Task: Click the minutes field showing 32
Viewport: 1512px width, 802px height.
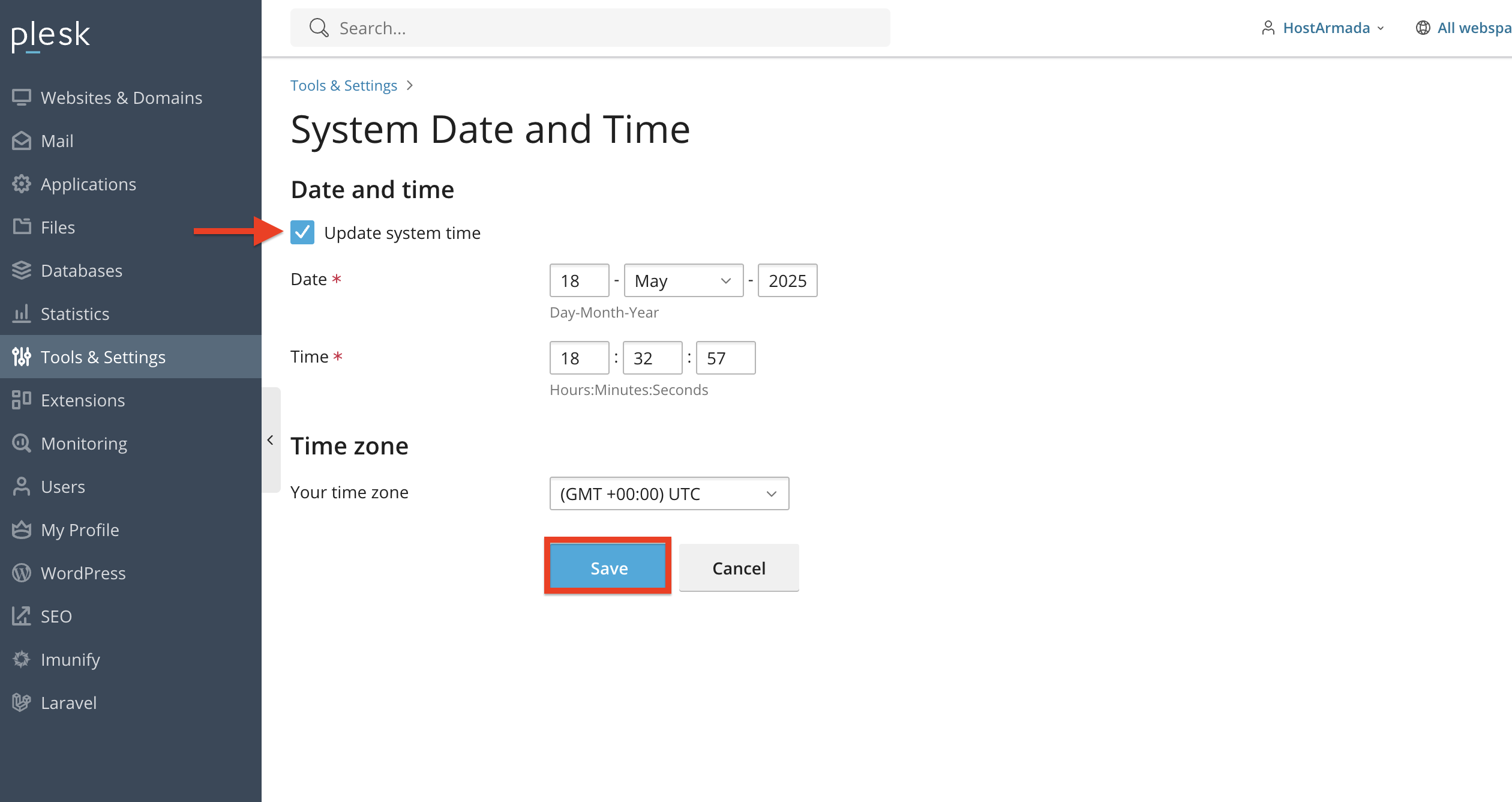Action: tap(652, 358)
